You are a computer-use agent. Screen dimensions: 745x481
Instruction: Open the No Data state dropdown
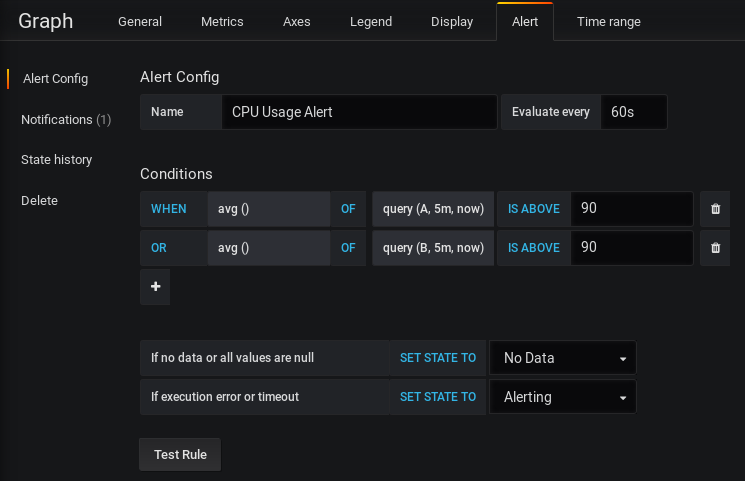[x=563, y=357]
